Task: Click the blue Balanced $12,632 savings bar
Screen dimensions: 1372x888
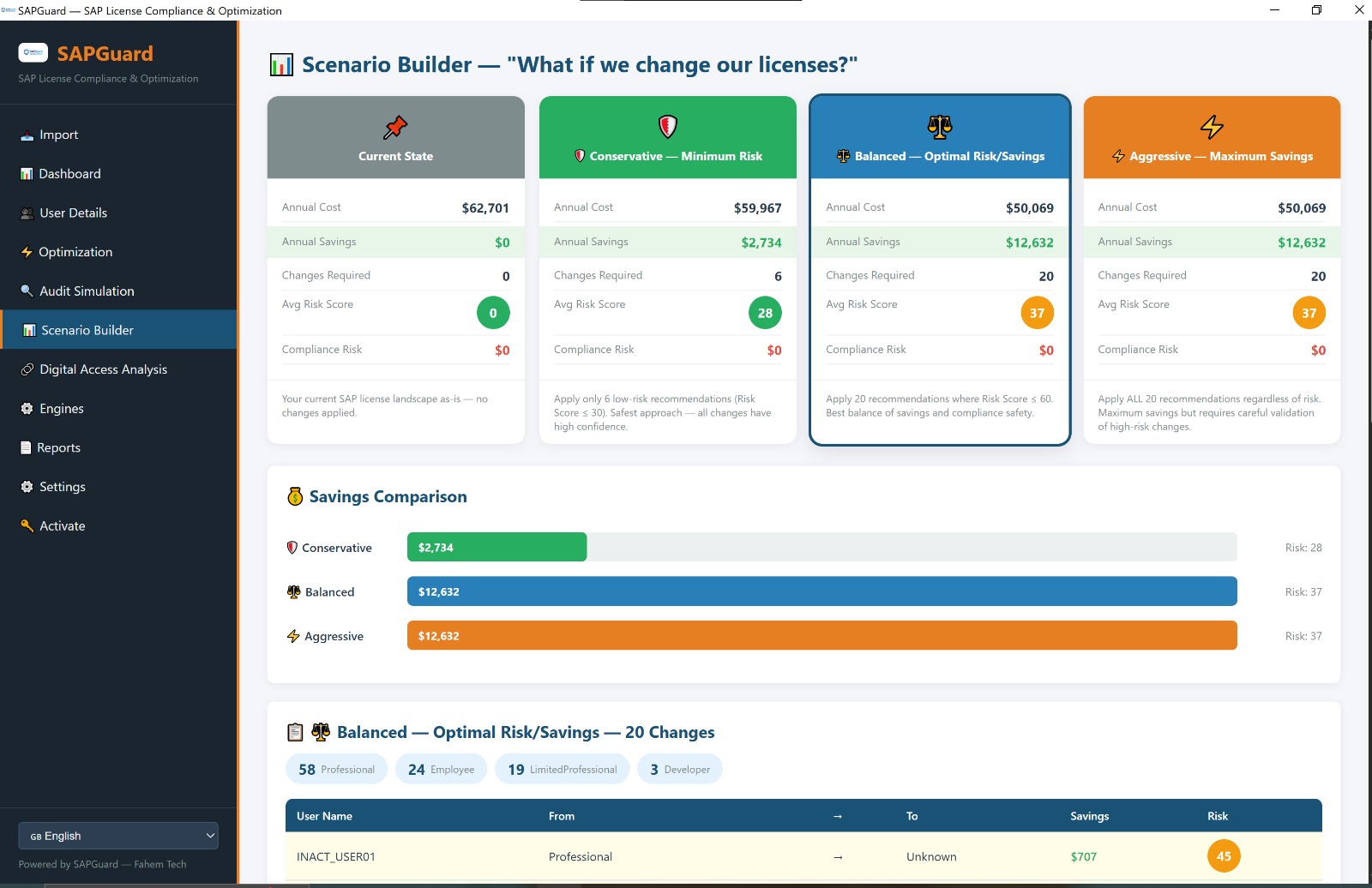Action: (x=821, y=591)
